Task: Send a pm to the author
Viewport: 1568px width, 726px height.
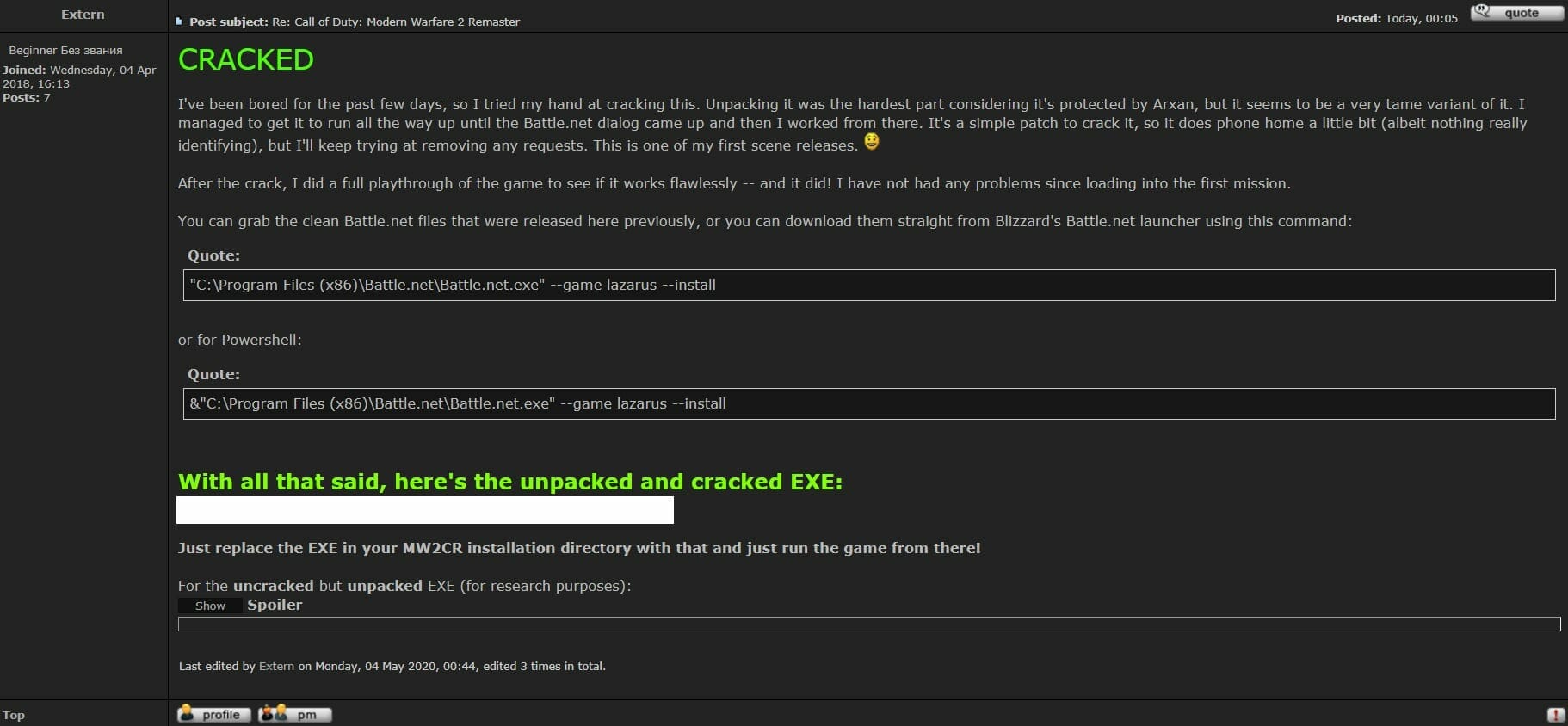Action: tap(295, 714)
